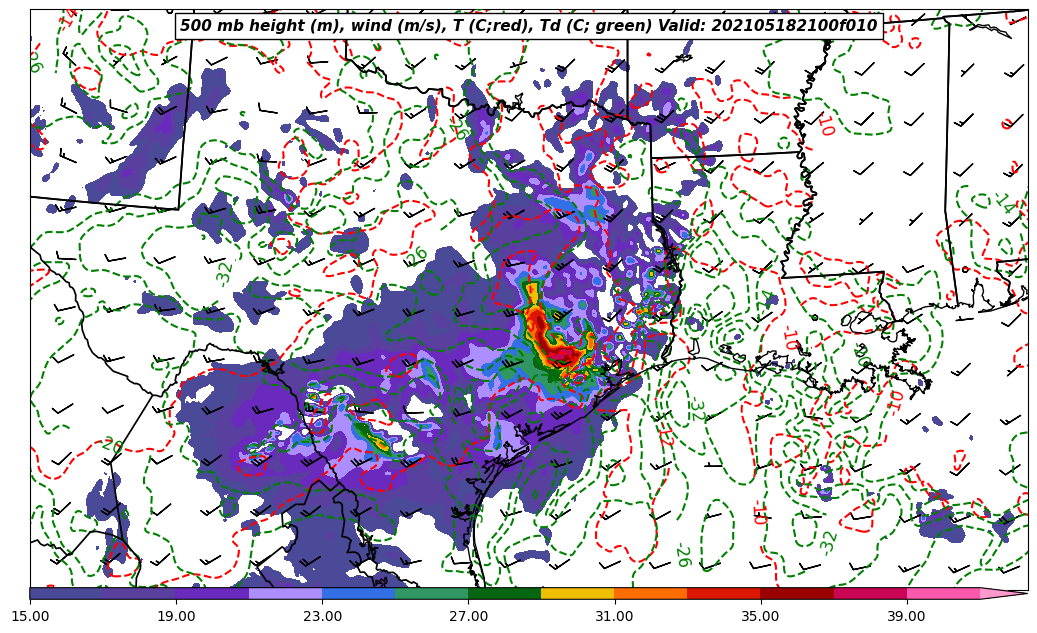Select the light lavender colorbar segment before 23.00

pos(286,593)
